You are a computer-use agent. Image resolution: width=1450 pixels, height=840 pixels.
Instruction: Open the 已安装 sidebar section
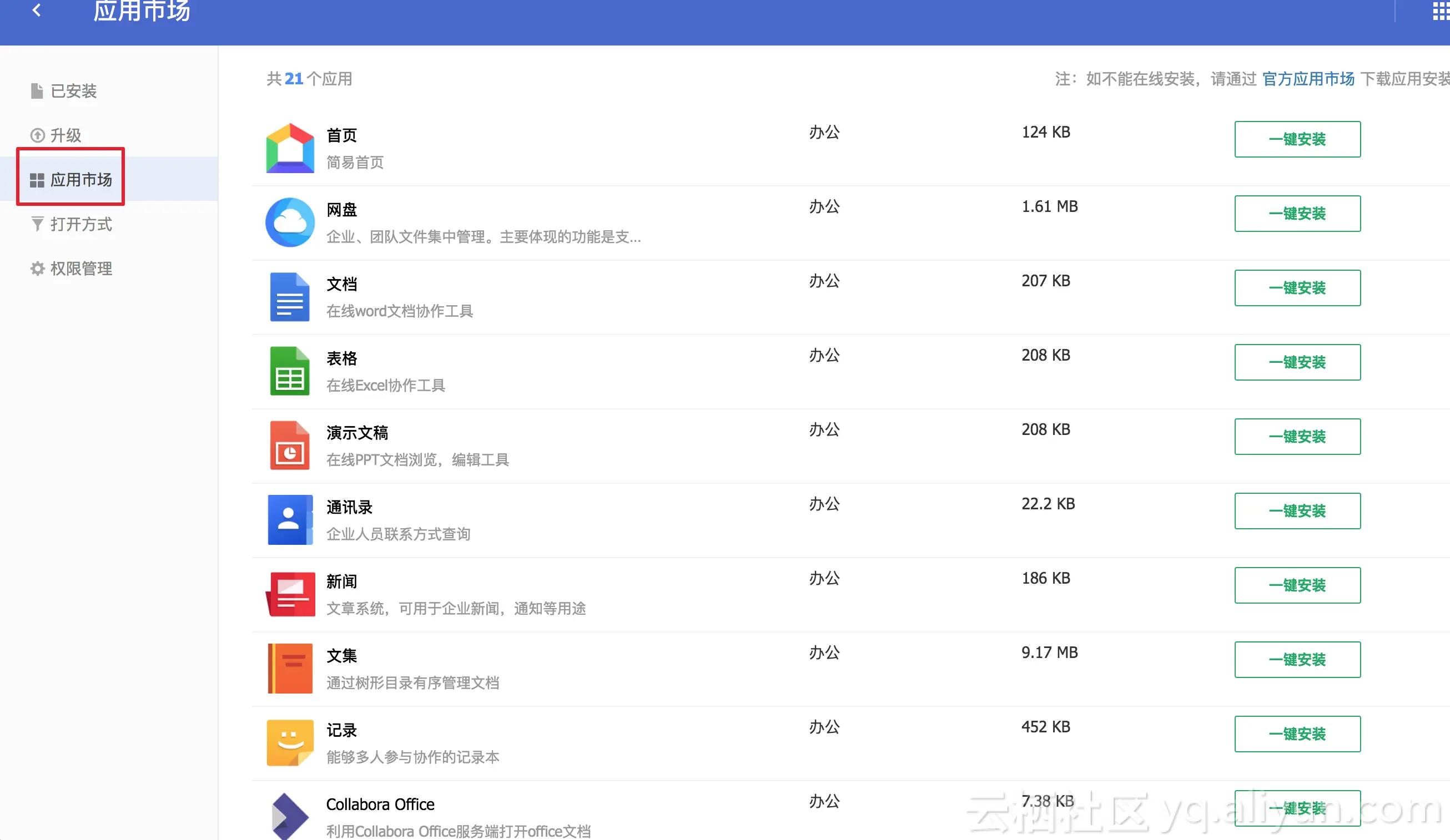[x=73, y=91]
